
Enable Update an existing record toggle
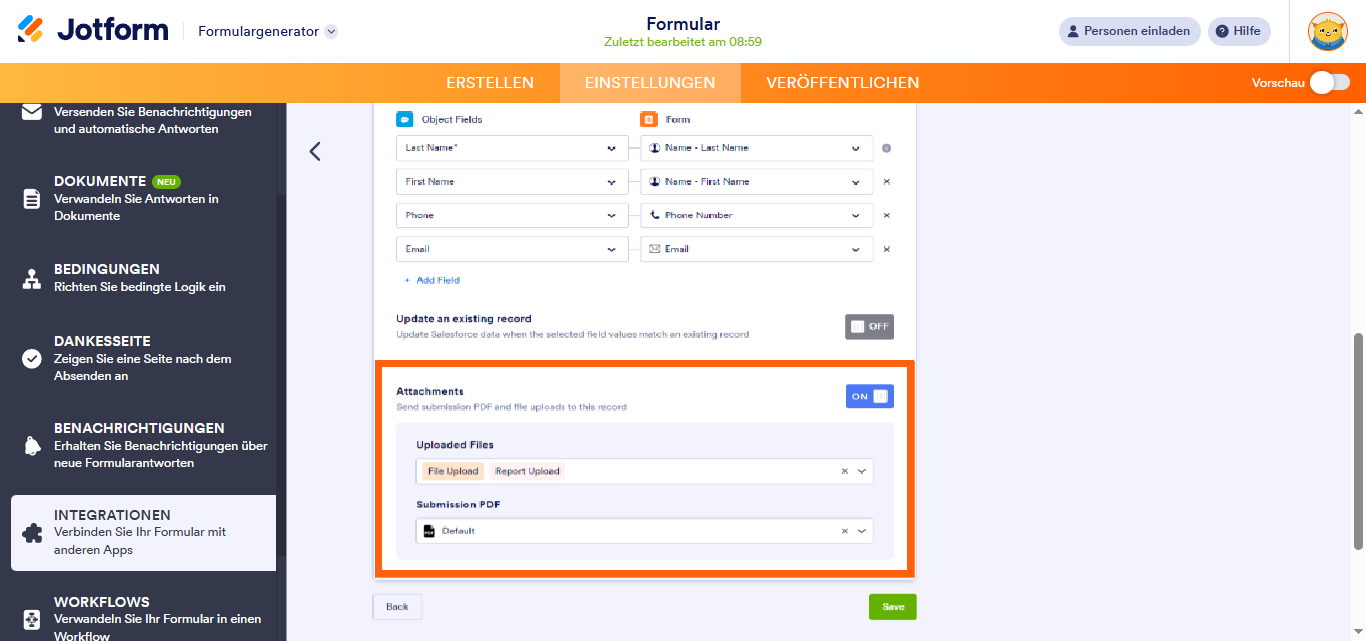coord(869,327)
